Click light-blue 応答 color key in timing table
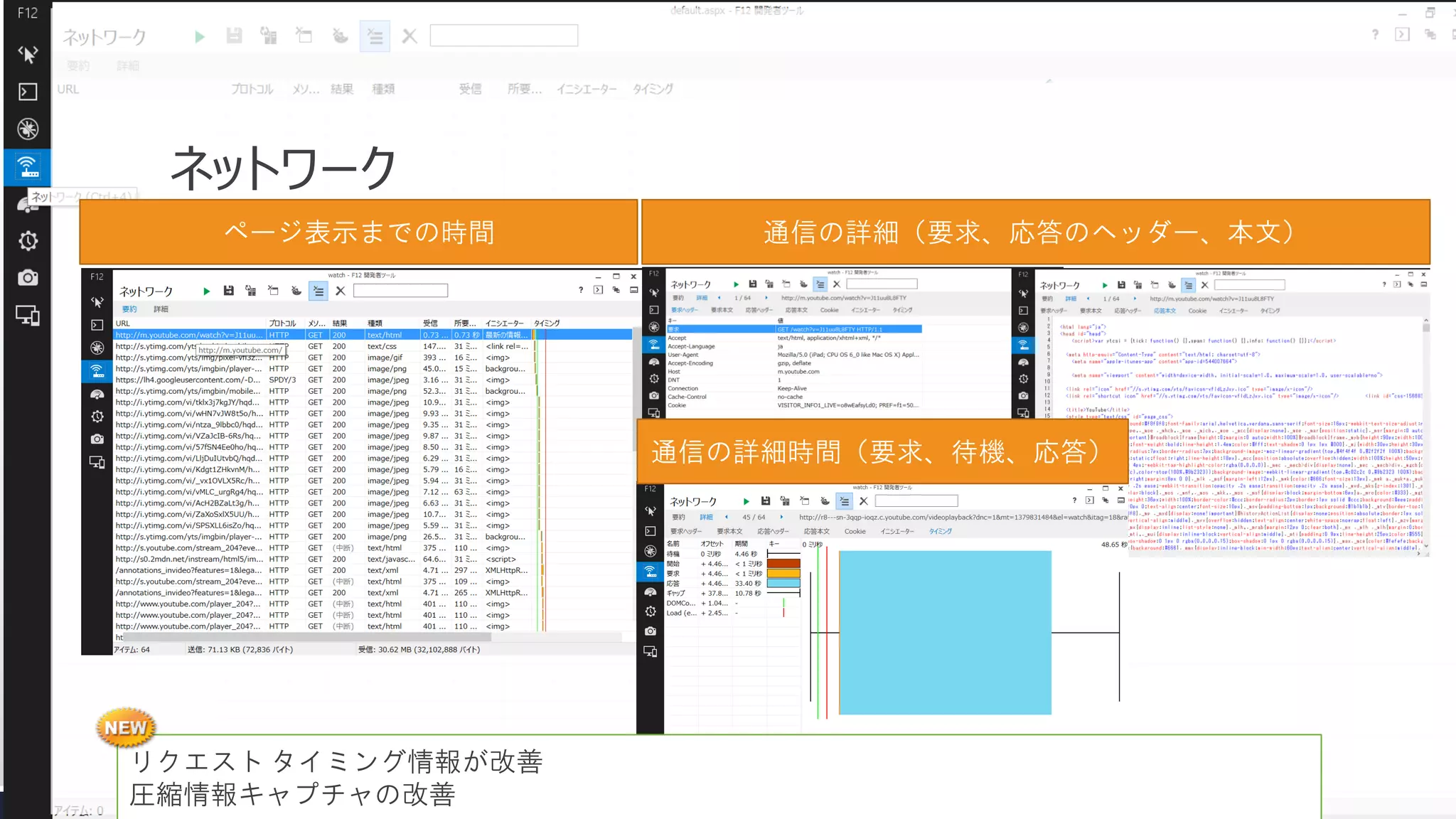Image resolution: width=1456 pixels, height=819 pixels. (783, 583)
